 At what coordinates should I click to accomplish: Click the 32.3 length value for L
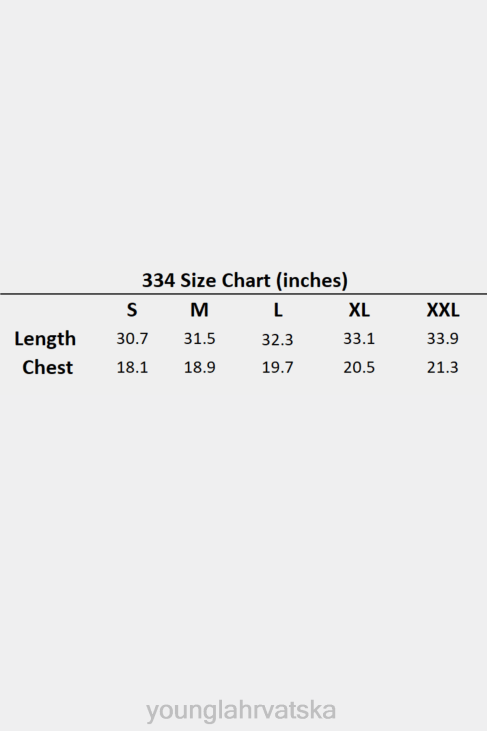(x=277, y=340)
